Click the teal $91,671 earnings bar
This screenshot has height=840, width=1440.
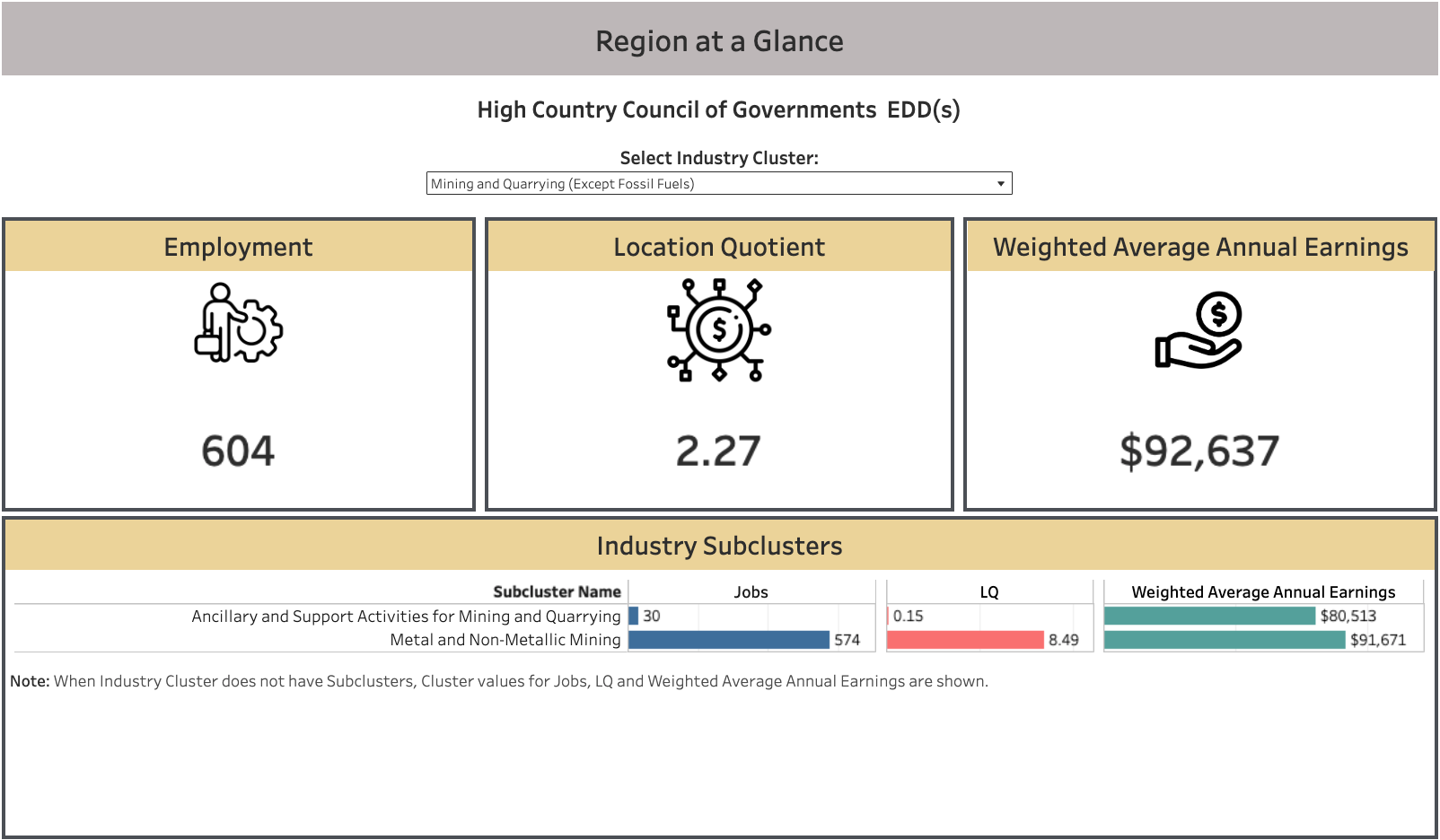[1225, 640]
